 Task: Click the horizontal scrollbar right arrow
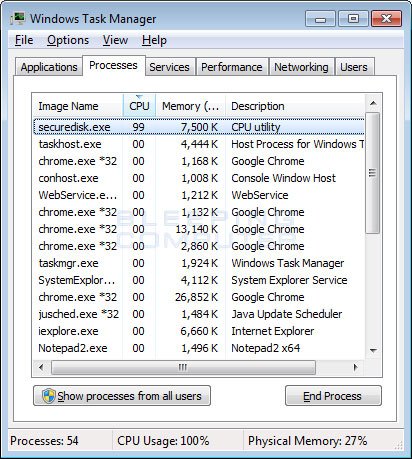coord(355,368)
